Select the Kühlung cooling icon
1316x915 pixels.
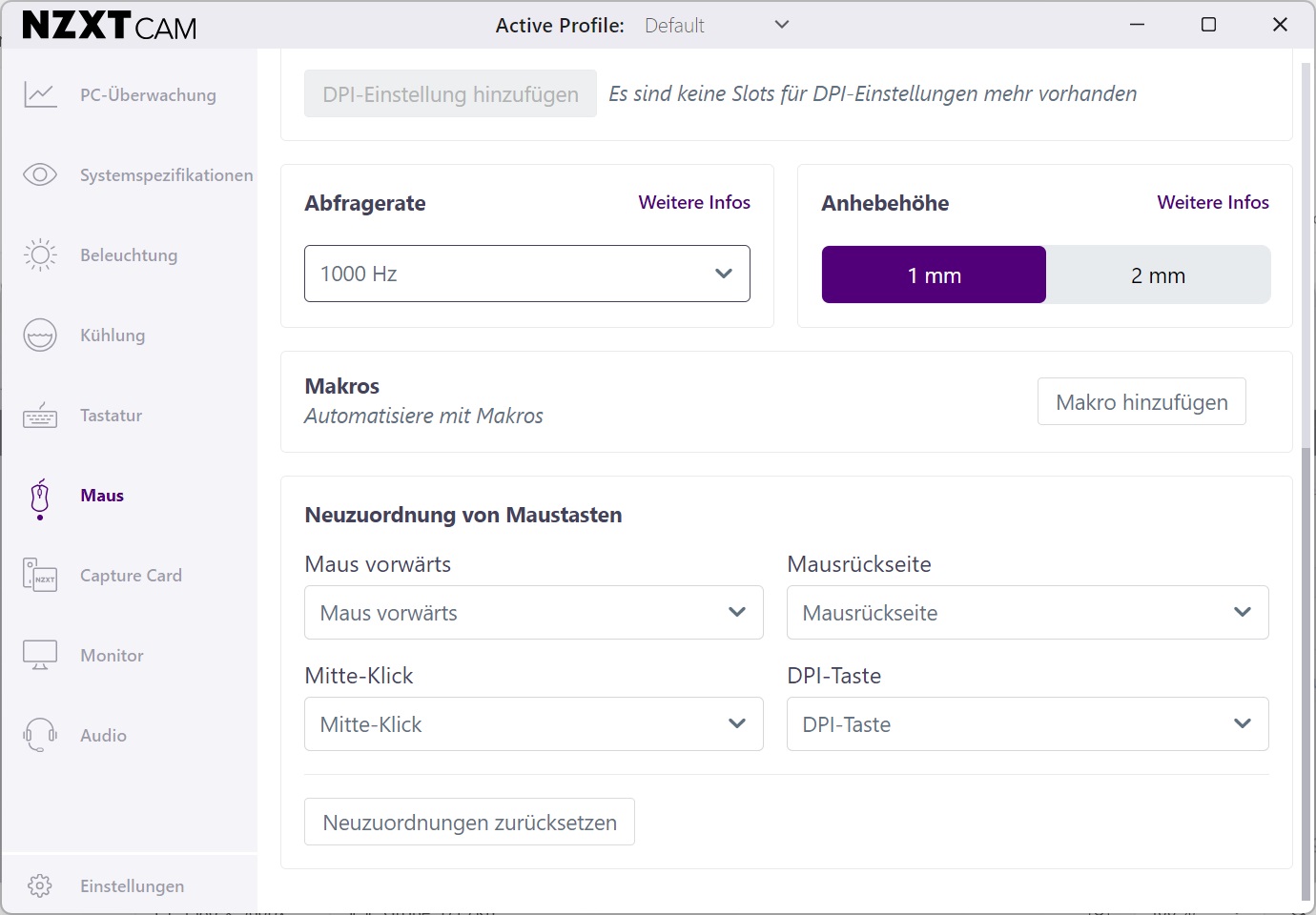coord(40,335)
